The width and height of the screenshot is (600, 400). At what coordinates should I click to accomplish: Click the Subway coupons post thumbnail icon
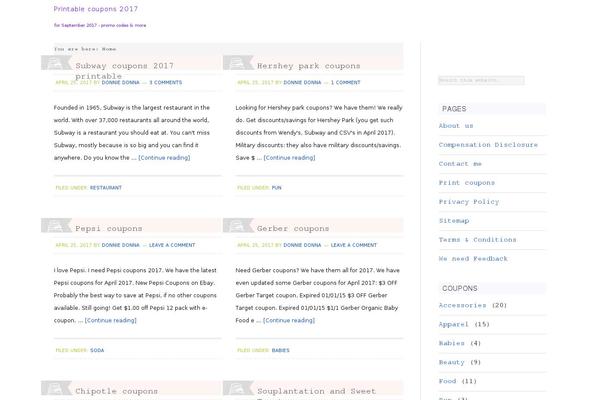[x=56, y=63]
